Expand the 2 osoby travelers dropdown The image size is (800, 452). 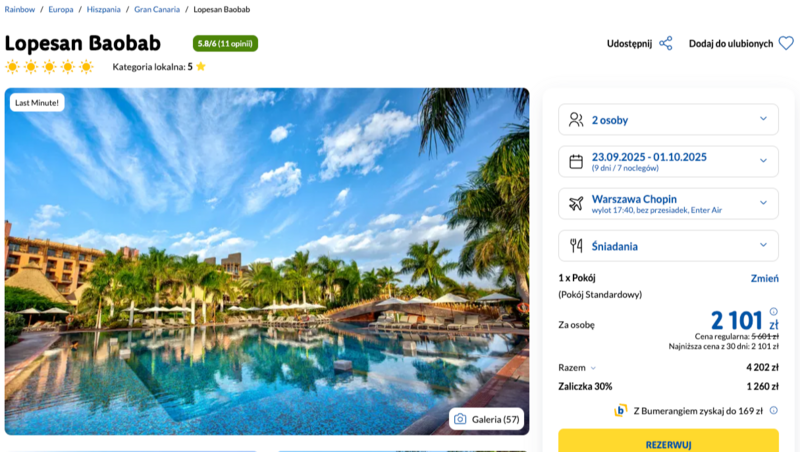pyautogui.click(x=668, y=119)
